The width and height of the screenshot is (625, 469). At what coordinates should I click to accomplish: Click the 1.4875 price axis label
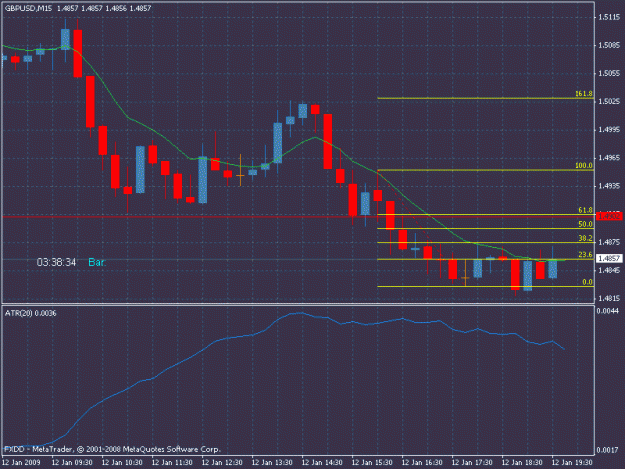click(609, 242)
